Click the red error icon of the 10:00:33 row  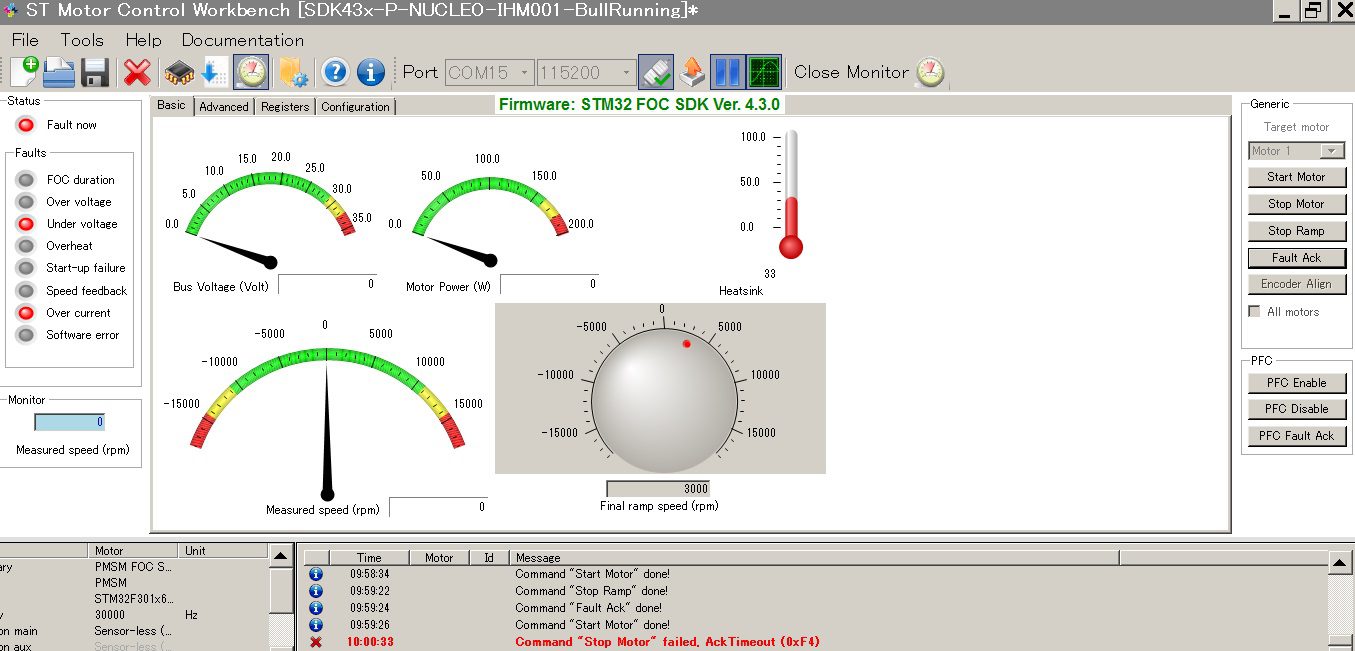pos(316,641)
